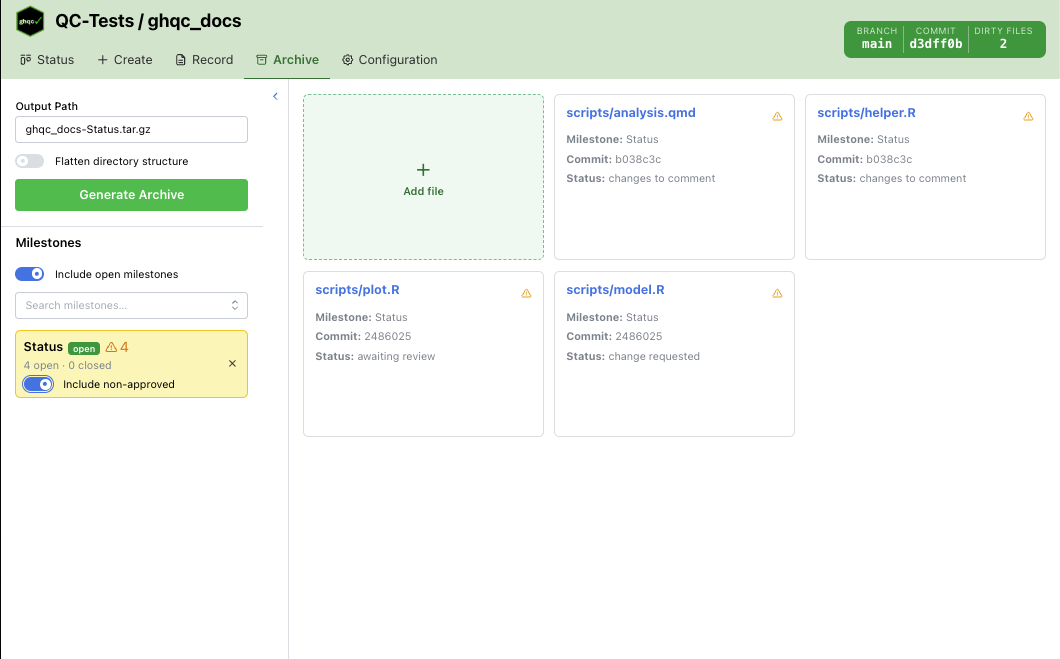Enable Flatten directory structure toggle
This screenshot has width=1060, height=659.
(30, 161)
